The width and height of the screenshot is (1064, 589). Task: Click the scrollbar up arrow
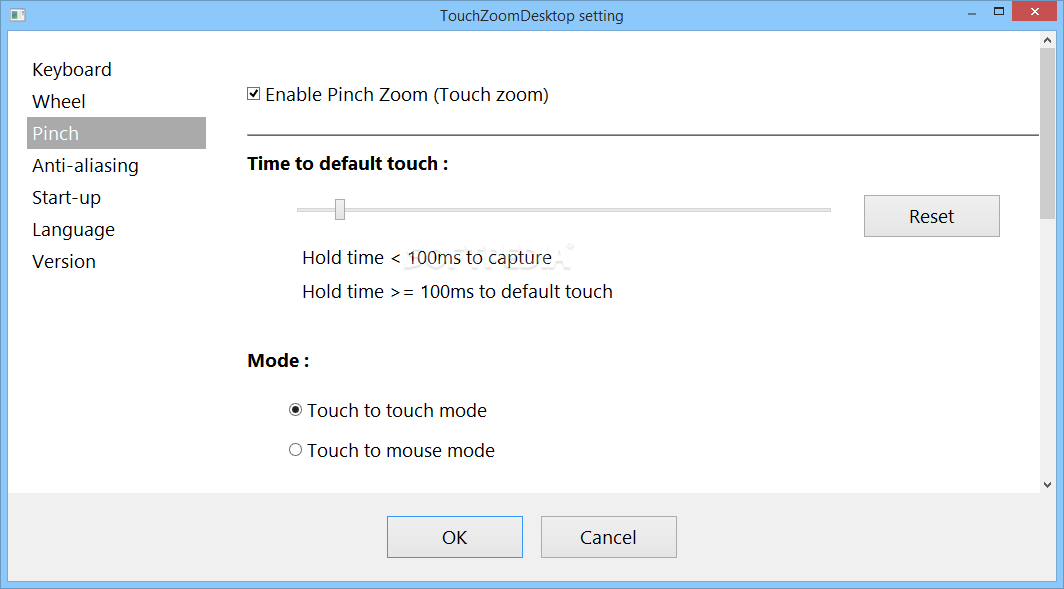[1047, 40]
